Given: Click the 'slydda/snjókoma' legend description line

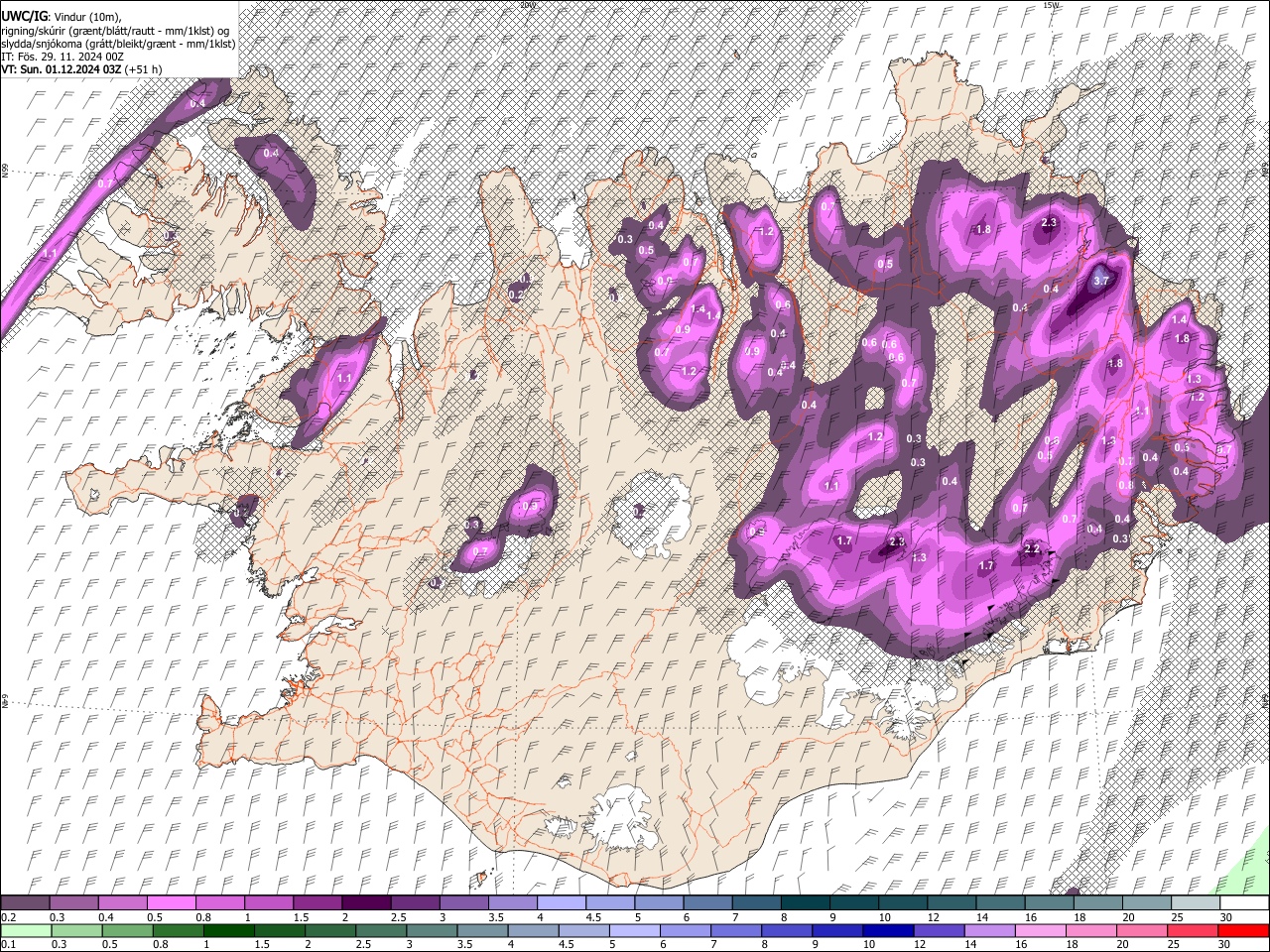Looking at the screenshot, I should pos(118,44).
